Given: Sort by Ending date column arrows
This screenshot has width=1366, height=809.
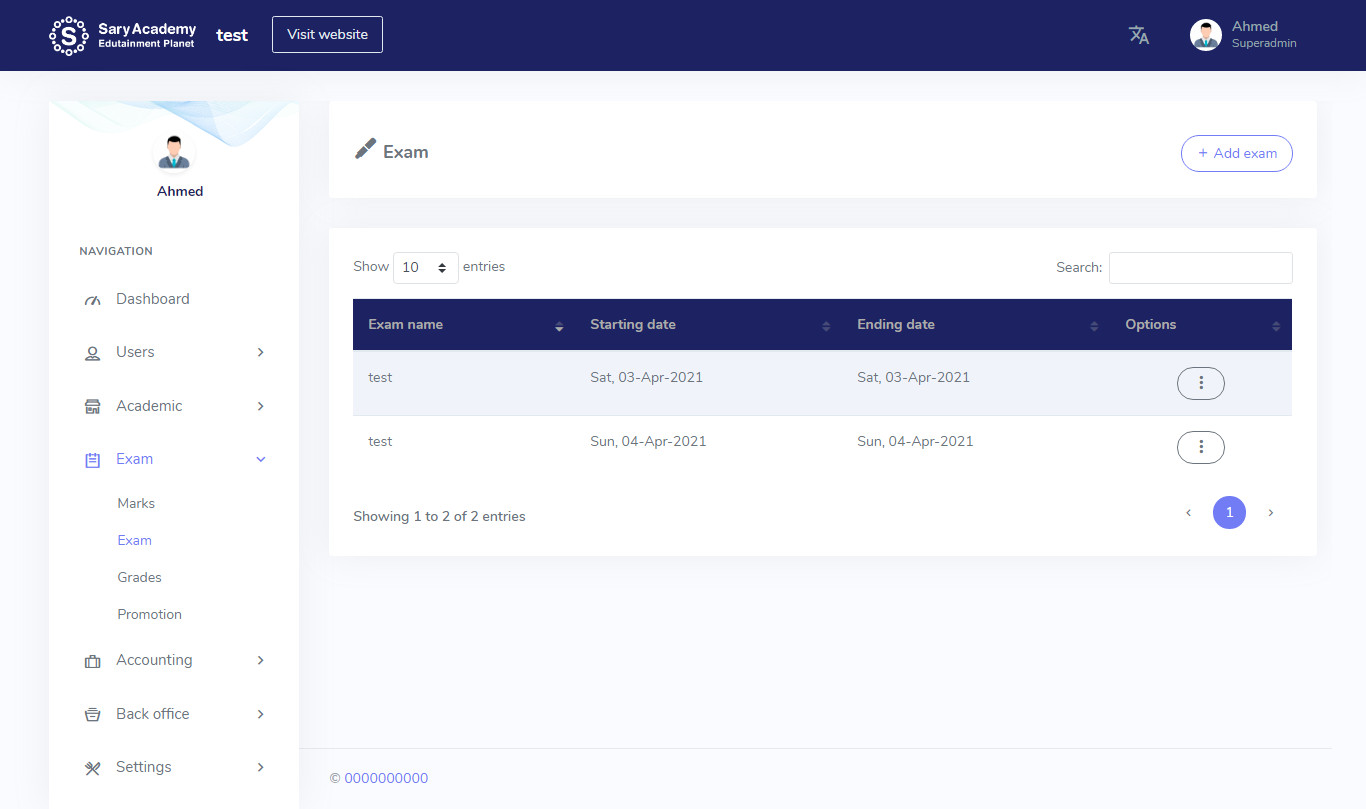Looking at the screenshot, I should point(1094,326).
